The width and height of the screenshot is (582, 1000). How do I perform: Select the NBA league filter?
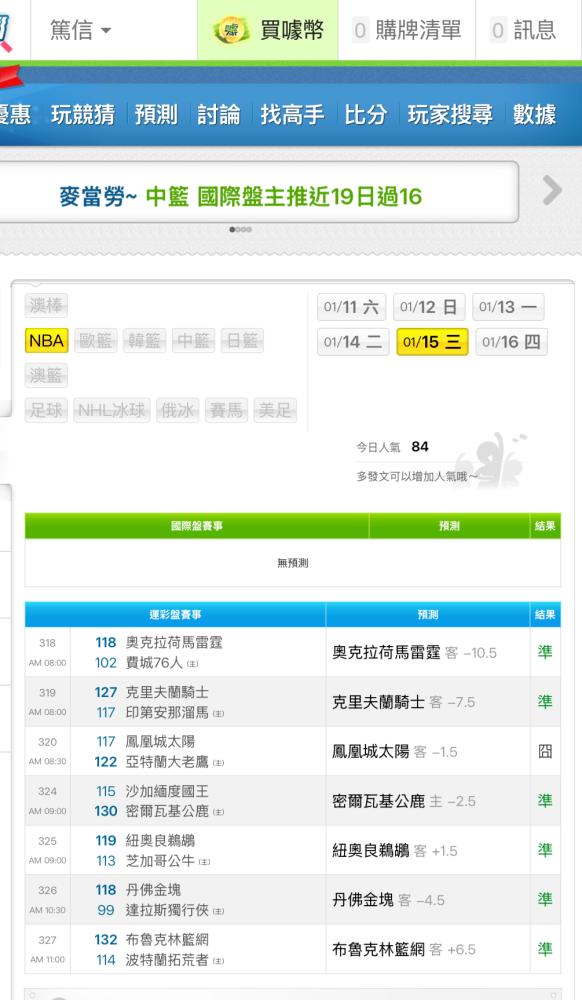47,341
